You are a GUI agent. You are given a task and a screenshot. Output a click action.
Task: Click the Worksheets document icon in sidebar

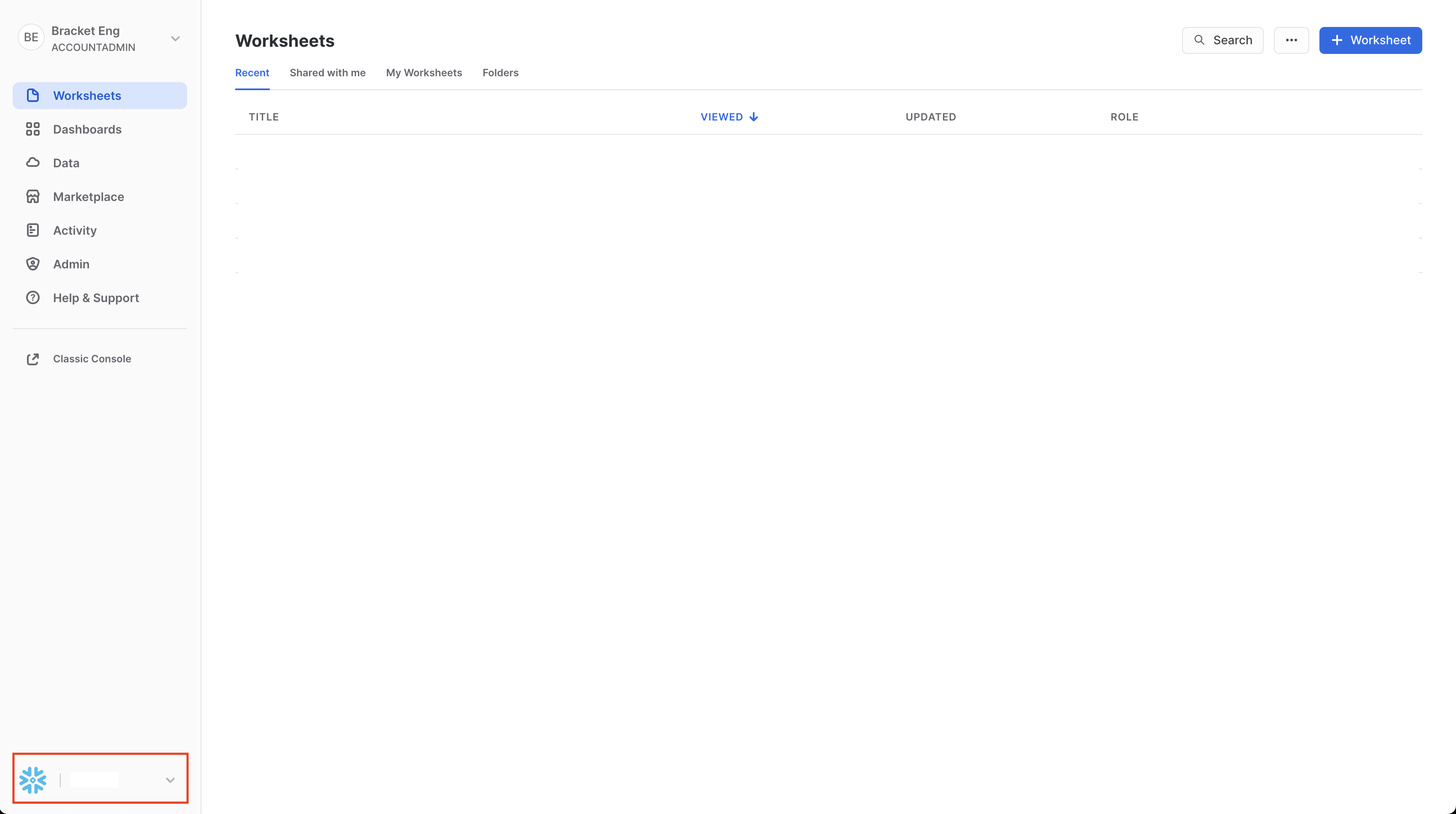tap(33, 96)
